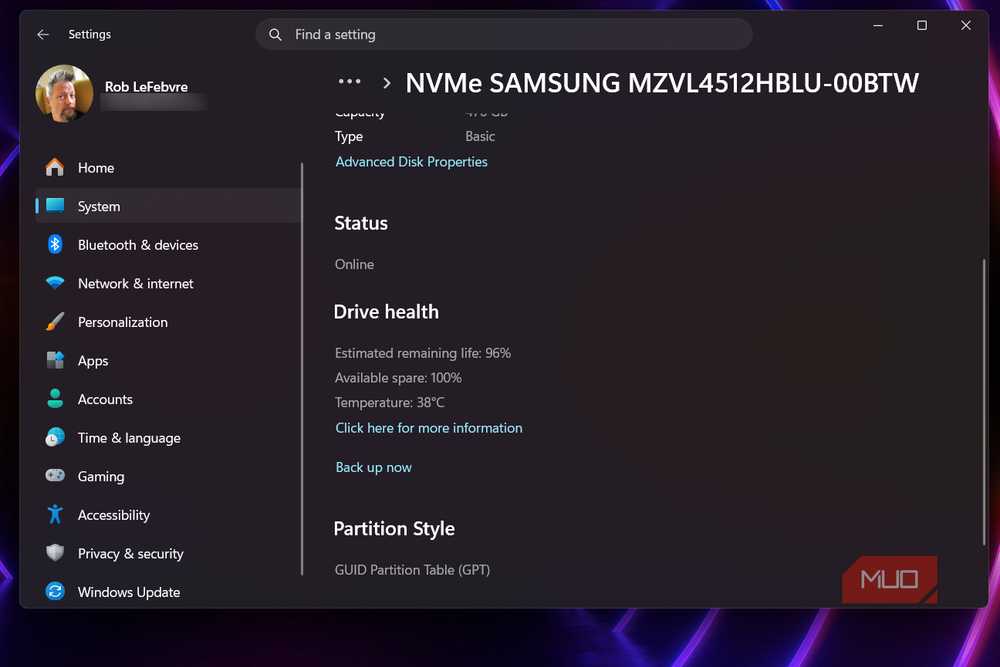
Task: Click the Network Wi-Fi icon
Action: (55, 282)
